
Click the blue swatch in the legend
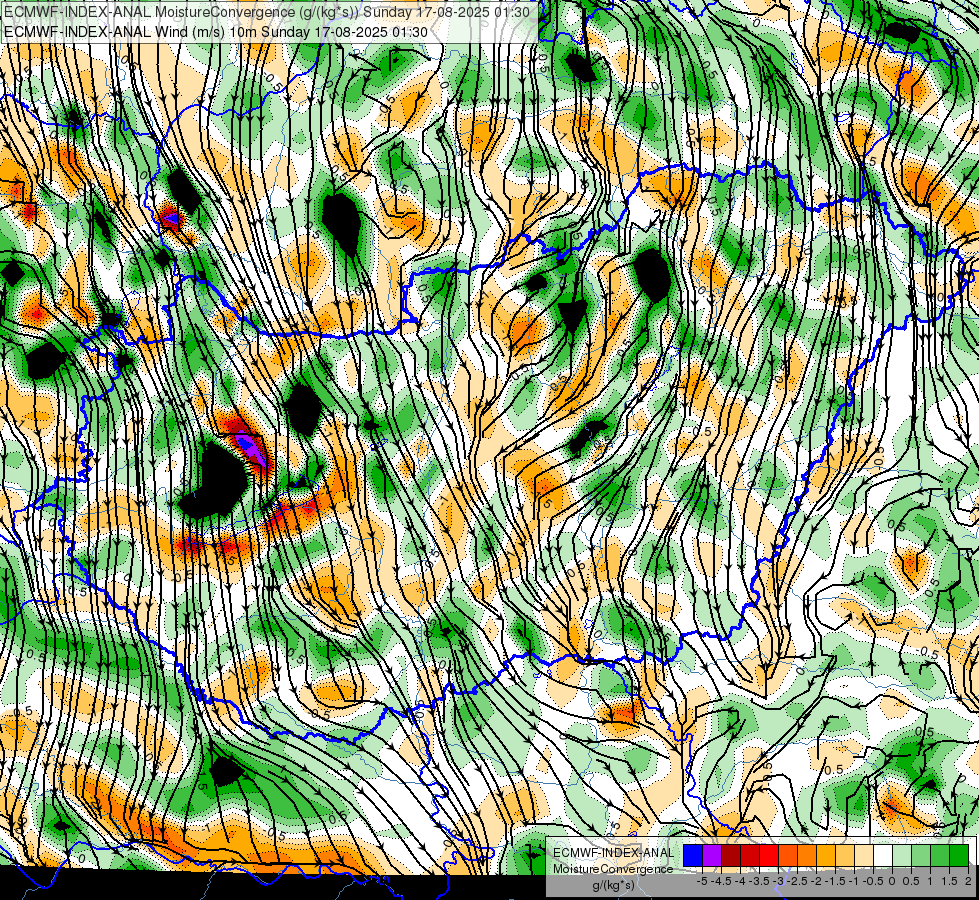693,856
